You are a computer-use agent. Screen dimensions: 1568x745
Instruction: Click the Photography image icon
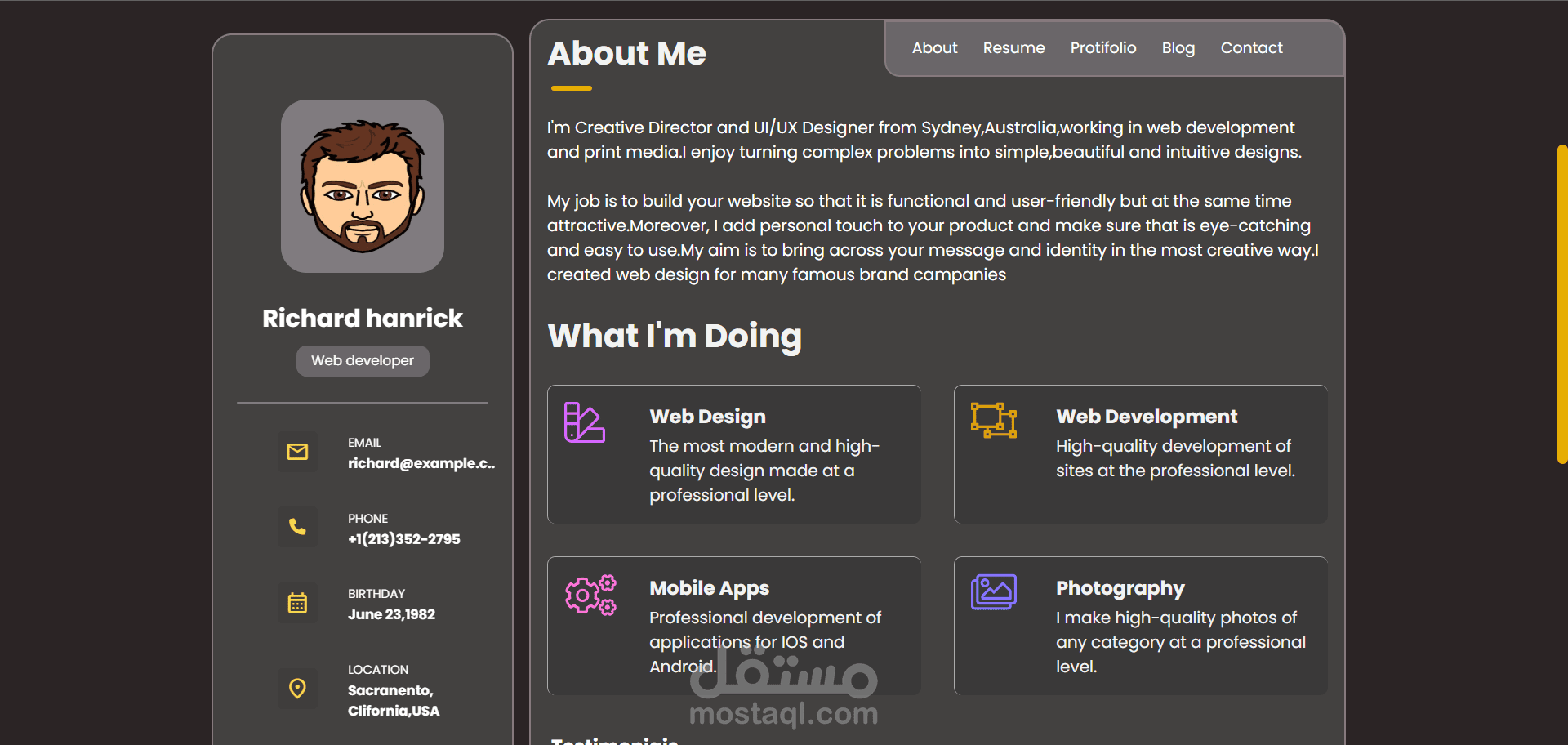click(994, 591)
